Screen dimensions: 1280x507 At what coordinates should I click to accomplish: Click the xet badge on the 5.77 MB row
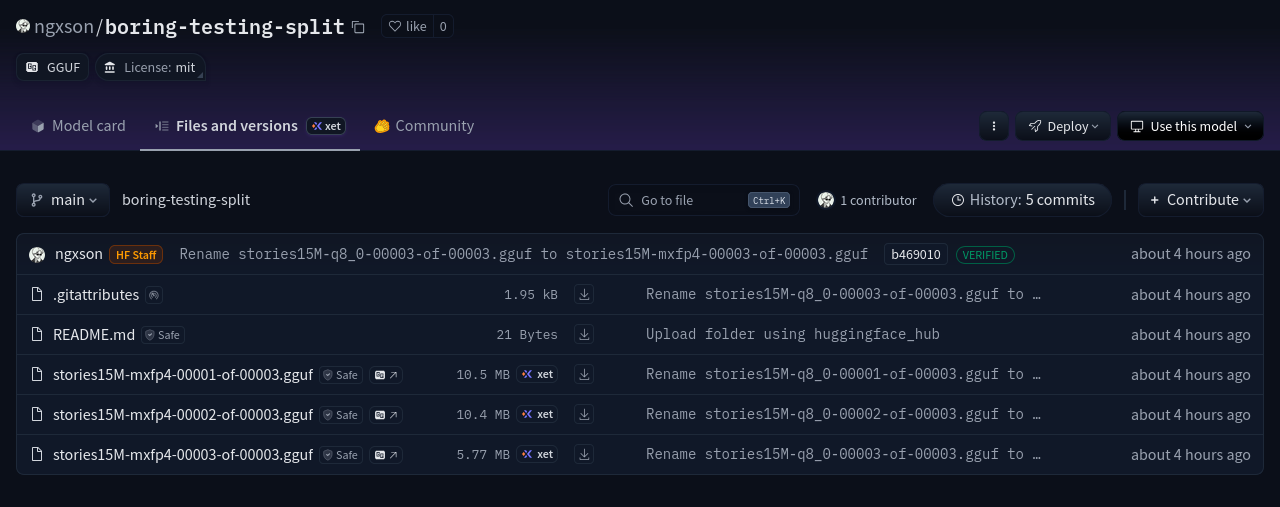pyautogui.click(x=537, y=455)
